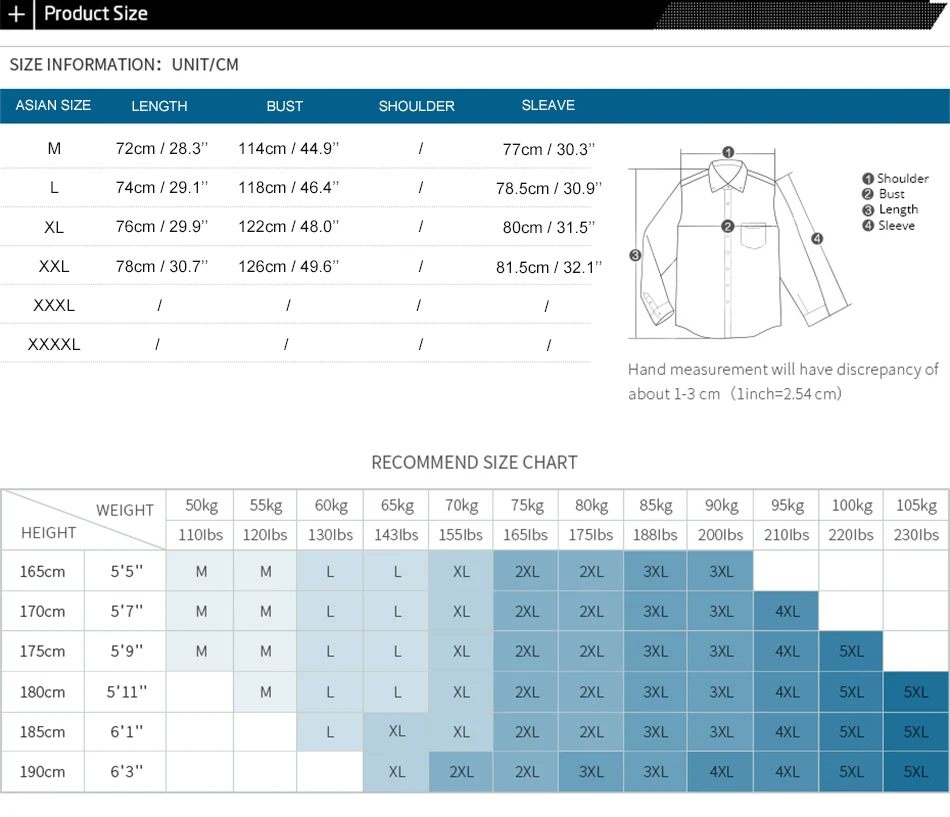Click the 126cm / 49.6'' bust cell
The height and width of the screenshot is (817, 950).
[x=288, y=267]
